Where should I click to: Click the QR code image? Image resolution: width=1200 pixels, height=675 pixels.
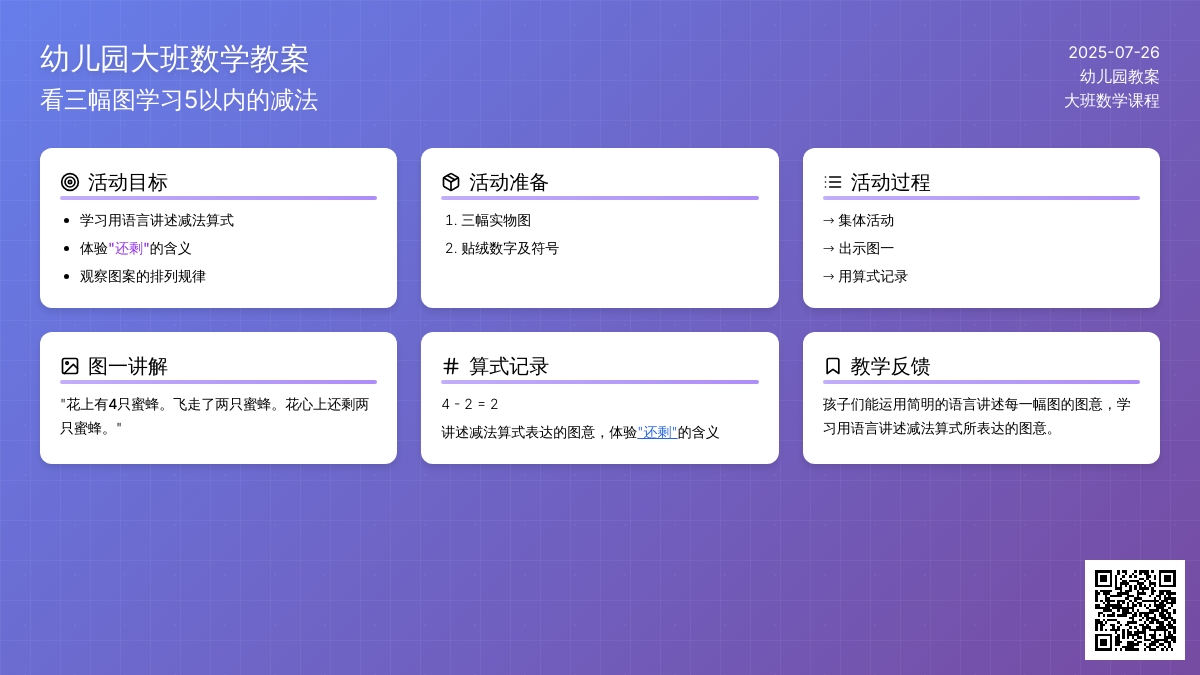click(x=1135, y=610)
